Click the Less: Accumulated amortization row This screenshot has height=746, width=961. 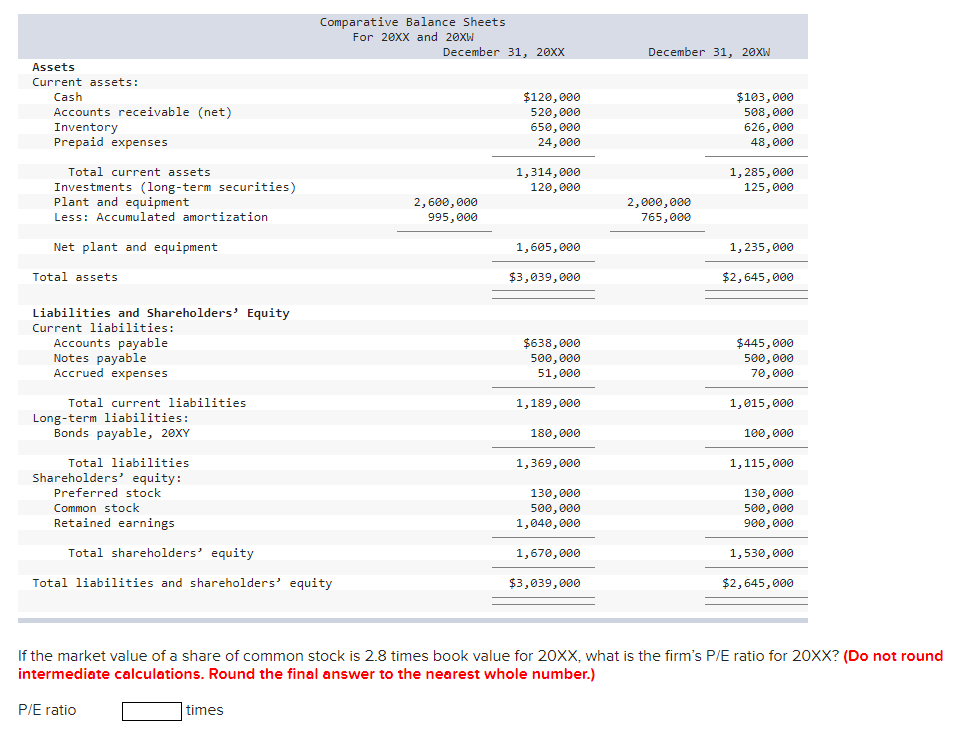pos(161,216)
